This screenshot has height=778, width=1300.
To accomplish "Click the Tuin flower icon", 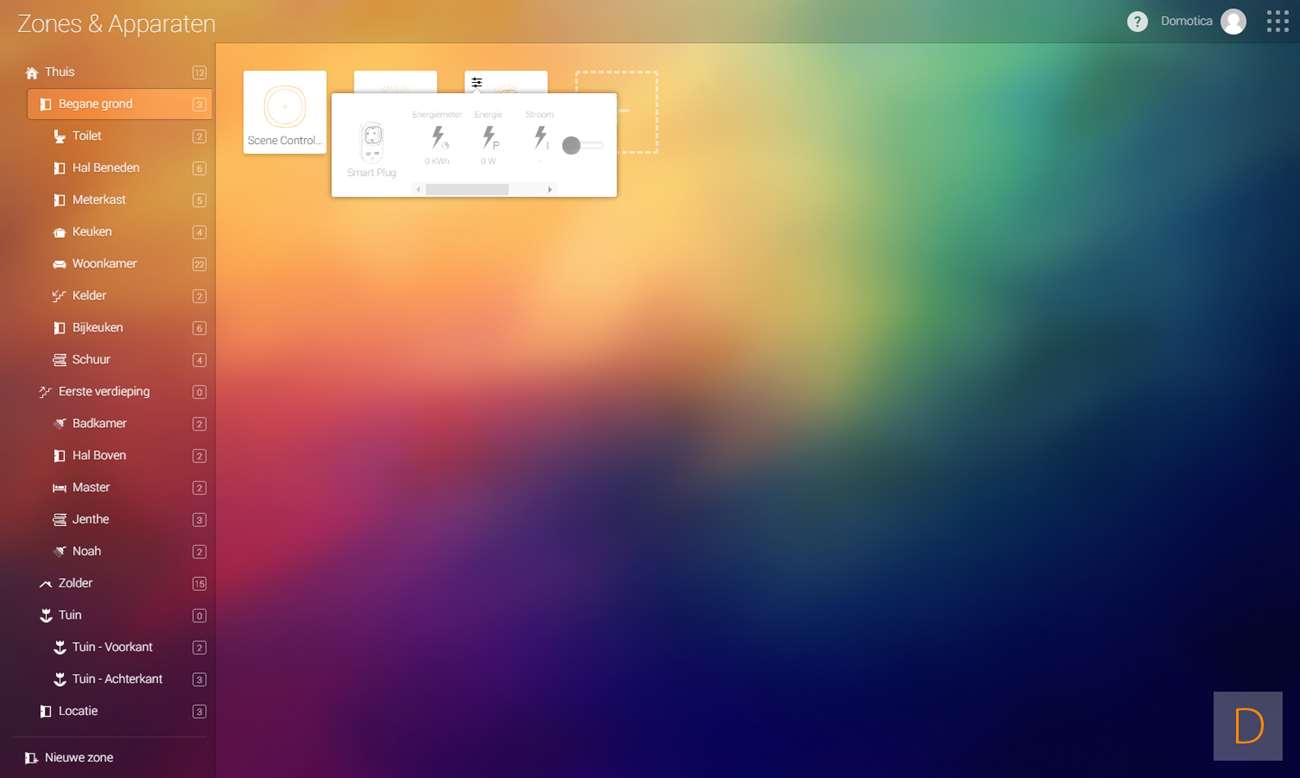I will tap(46, 615).
